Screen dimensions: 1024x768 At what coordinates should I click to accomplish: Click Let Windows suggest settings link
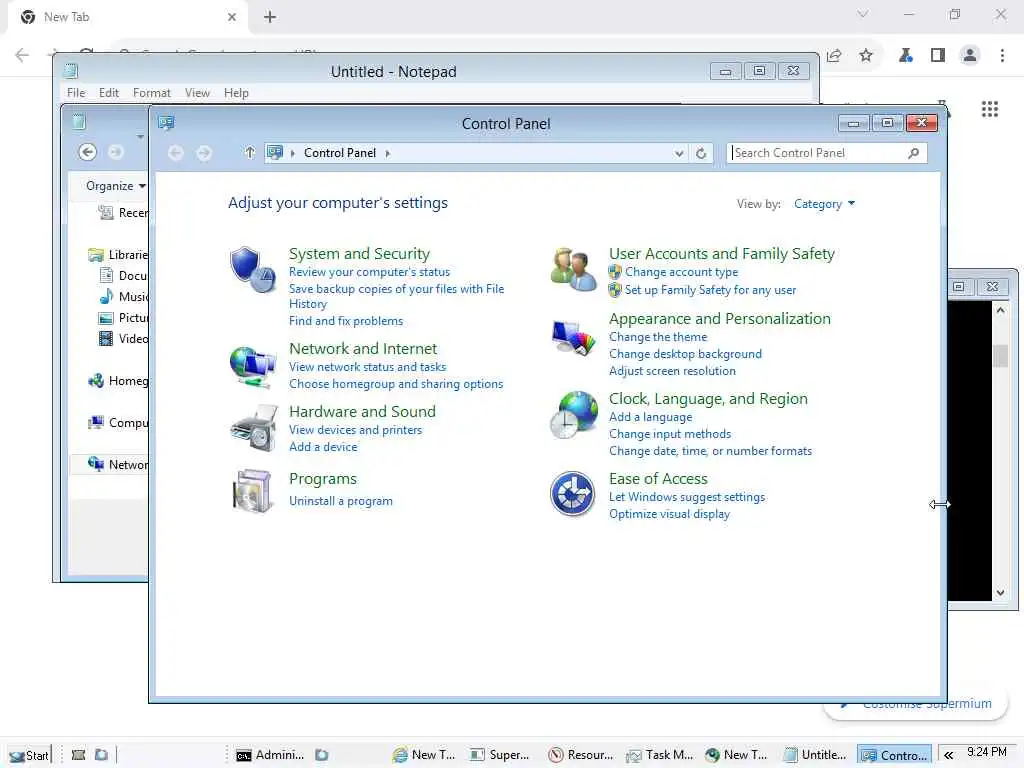686,497
